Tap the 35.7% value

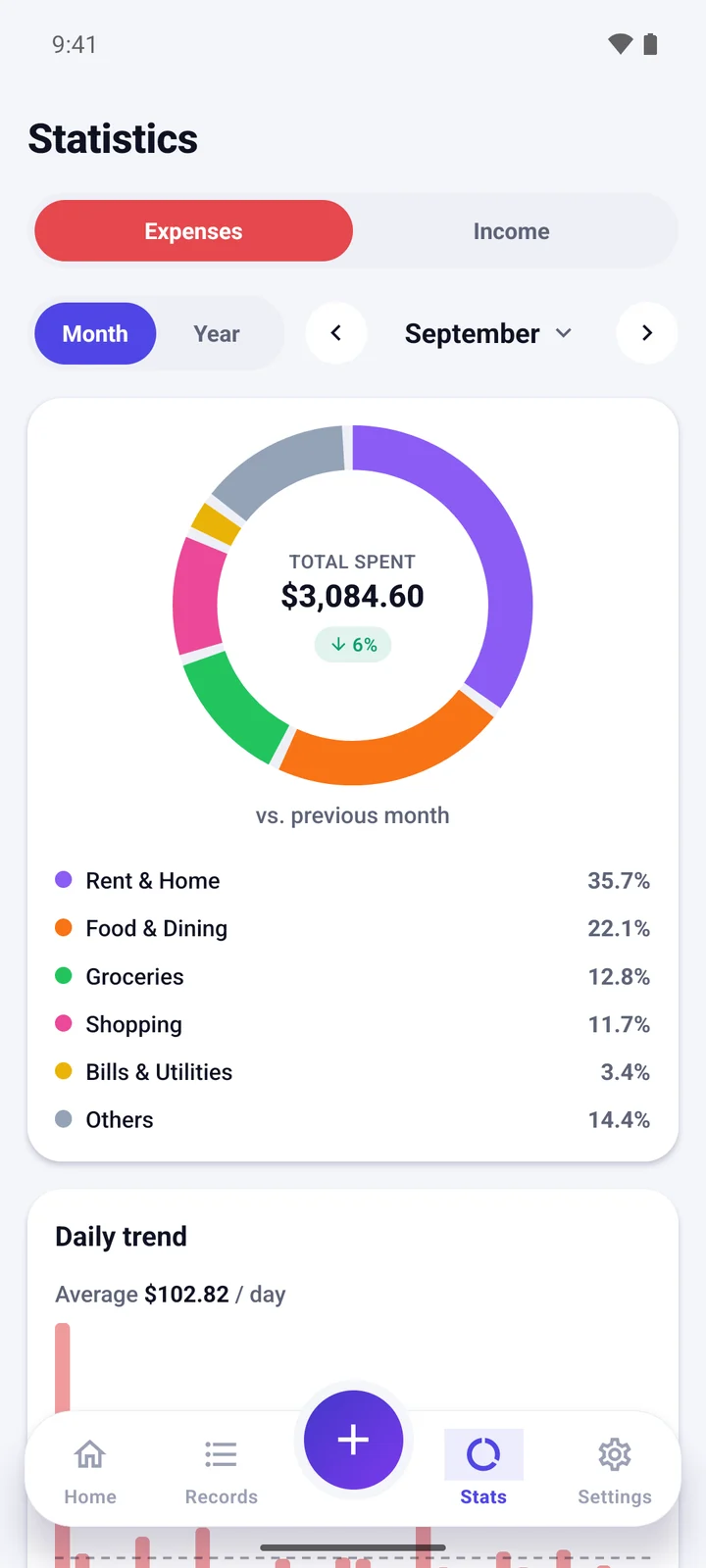click(x=619, y=880)
